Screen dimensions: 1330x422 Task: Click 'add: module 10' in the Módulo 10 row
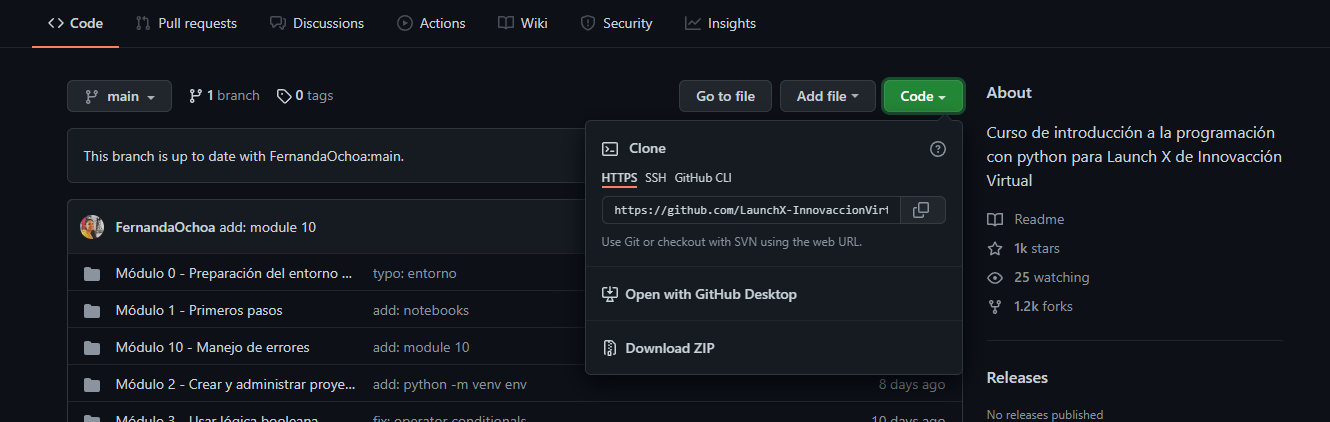[x=421, y=347]
